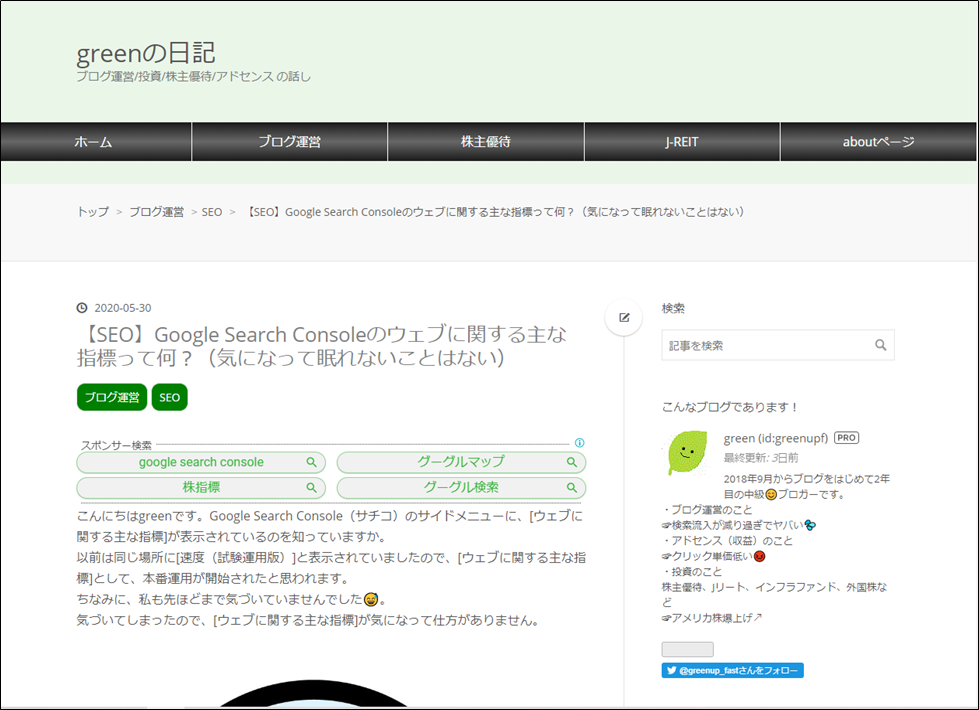
Task: Click the 最終更新: 3日前 text
Action: pos(760,458)
